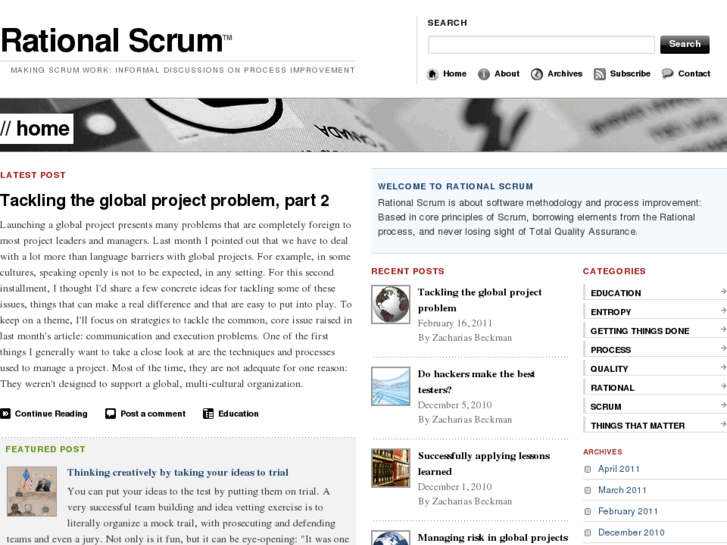Click the Continue Reading arrow icon
727x545 pixels.
pos(6,413)
